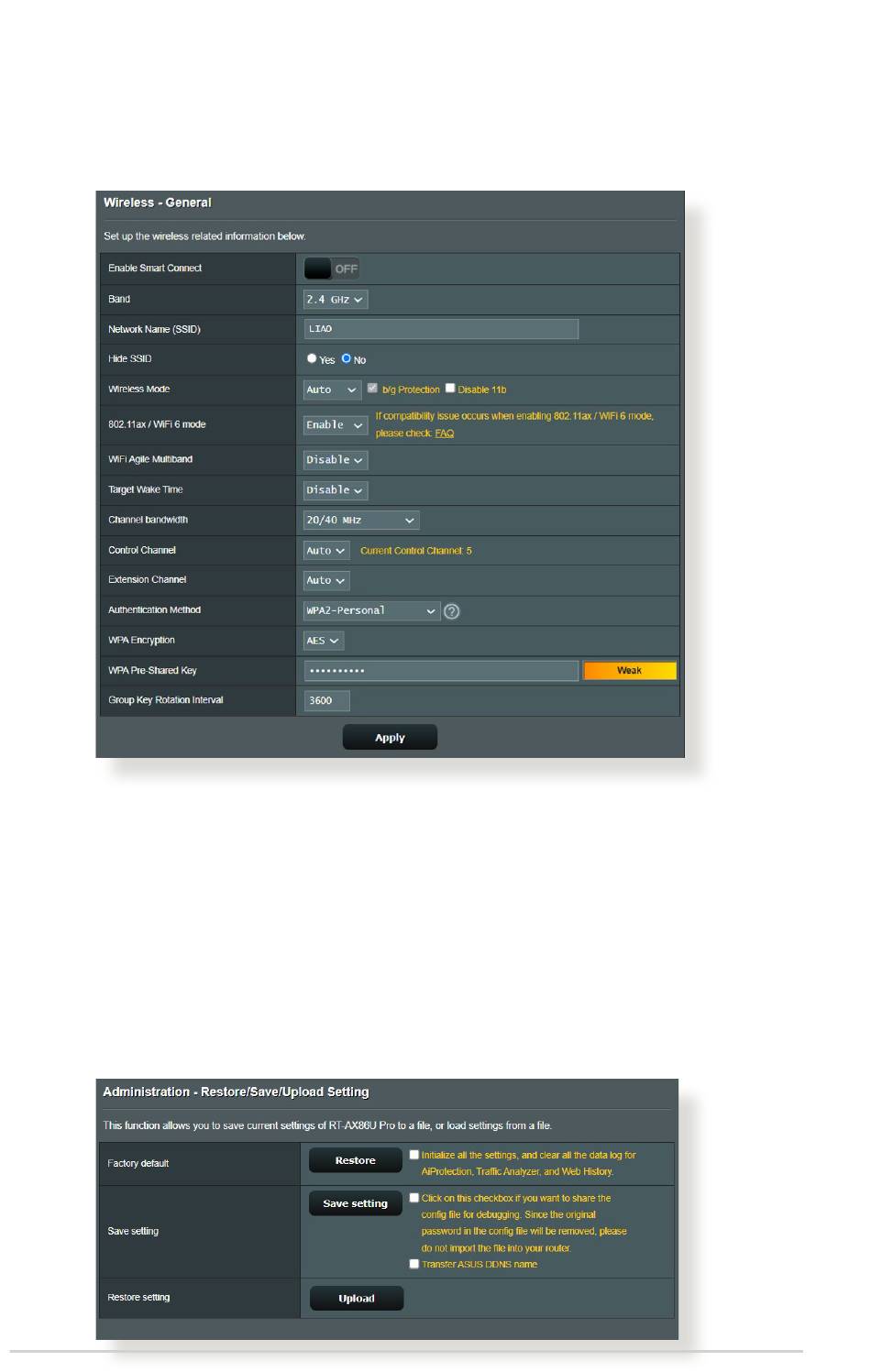Click the 'Enable Smart Connect' label

(x=155, y=268)
